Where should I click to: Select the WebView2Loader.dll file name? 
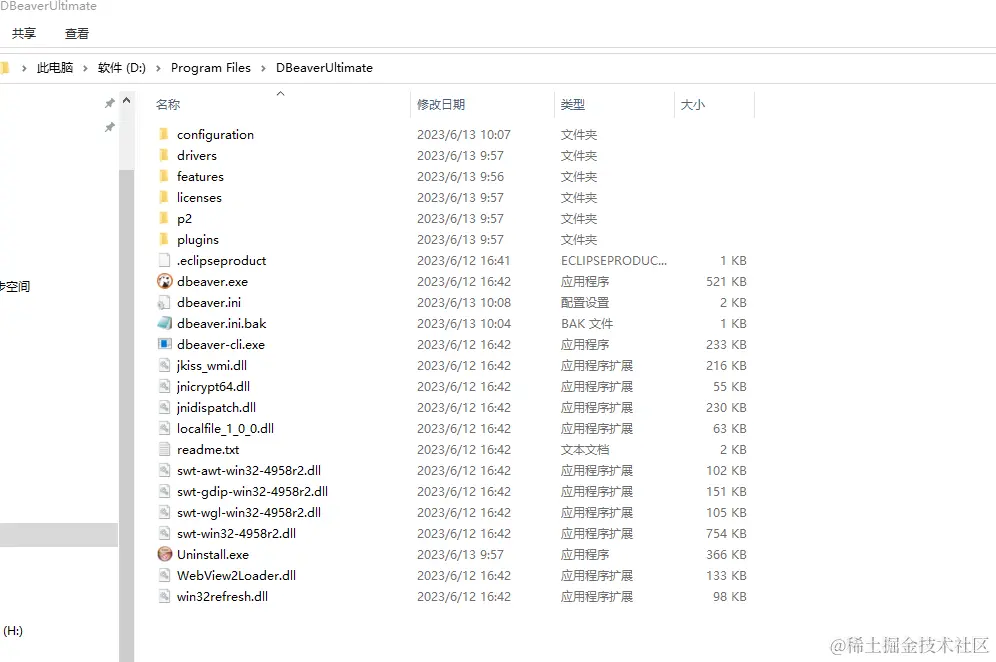236,576
